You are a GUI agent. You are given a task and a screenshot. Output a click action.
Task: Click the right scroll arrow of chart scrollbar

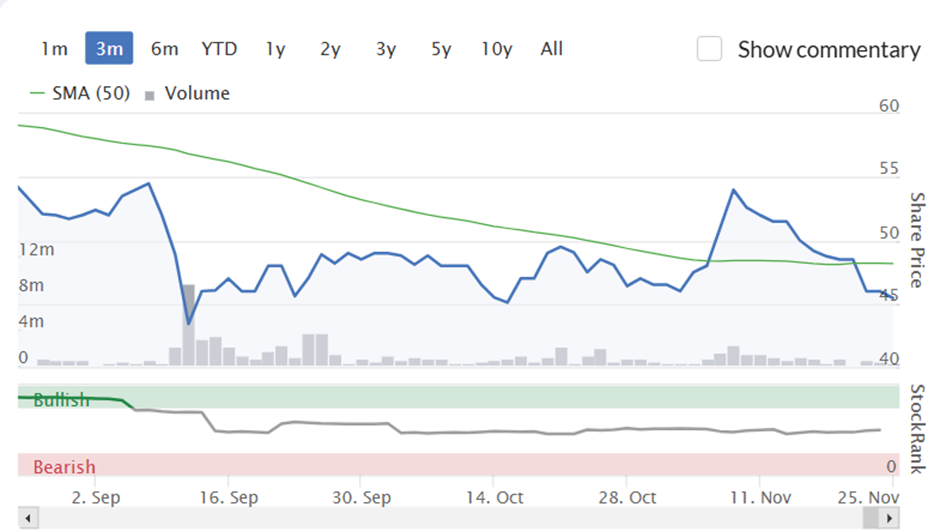pos(890,517)
